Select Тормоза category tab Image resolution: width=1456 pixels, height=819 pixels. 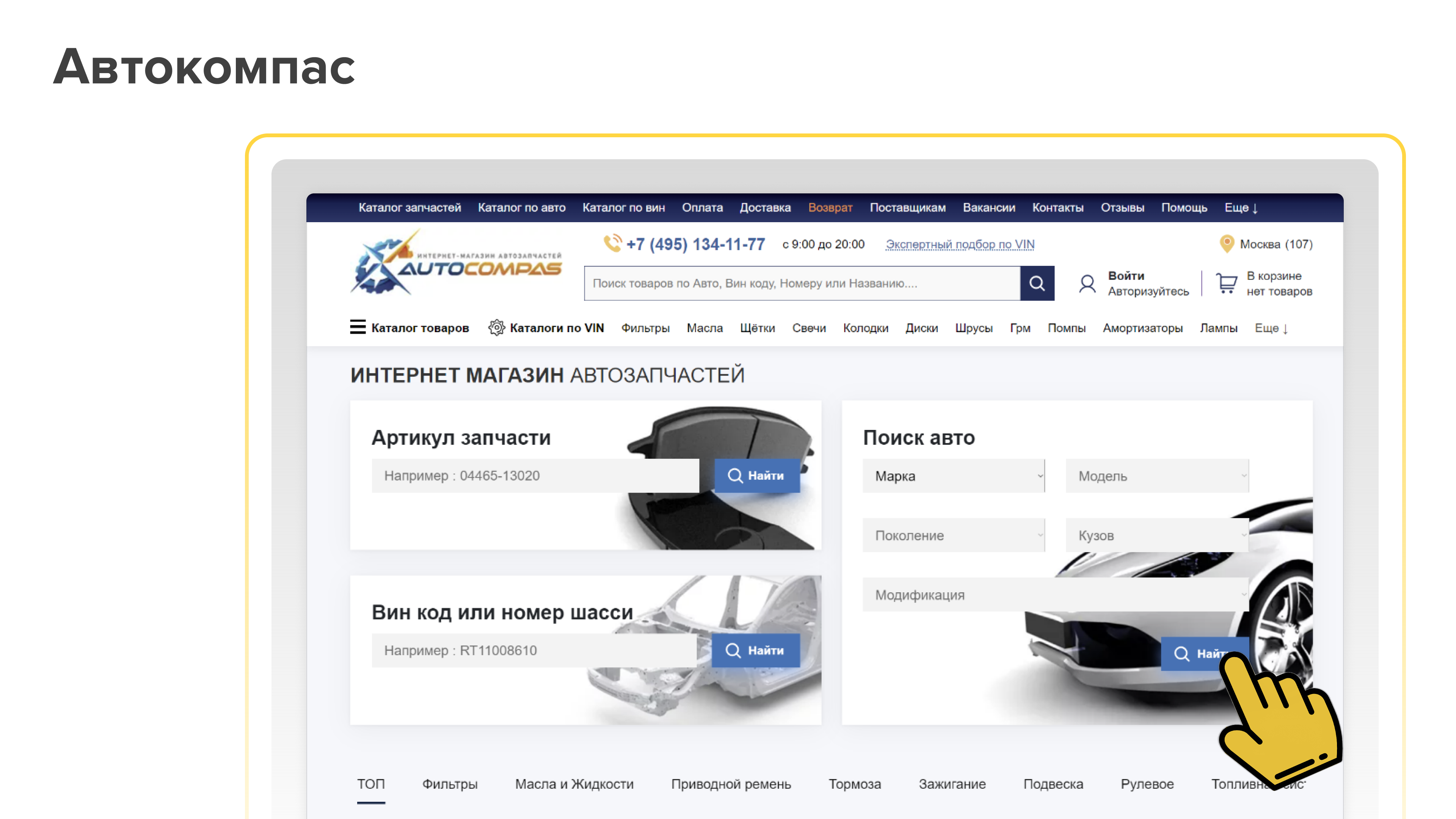click(854, 784)
